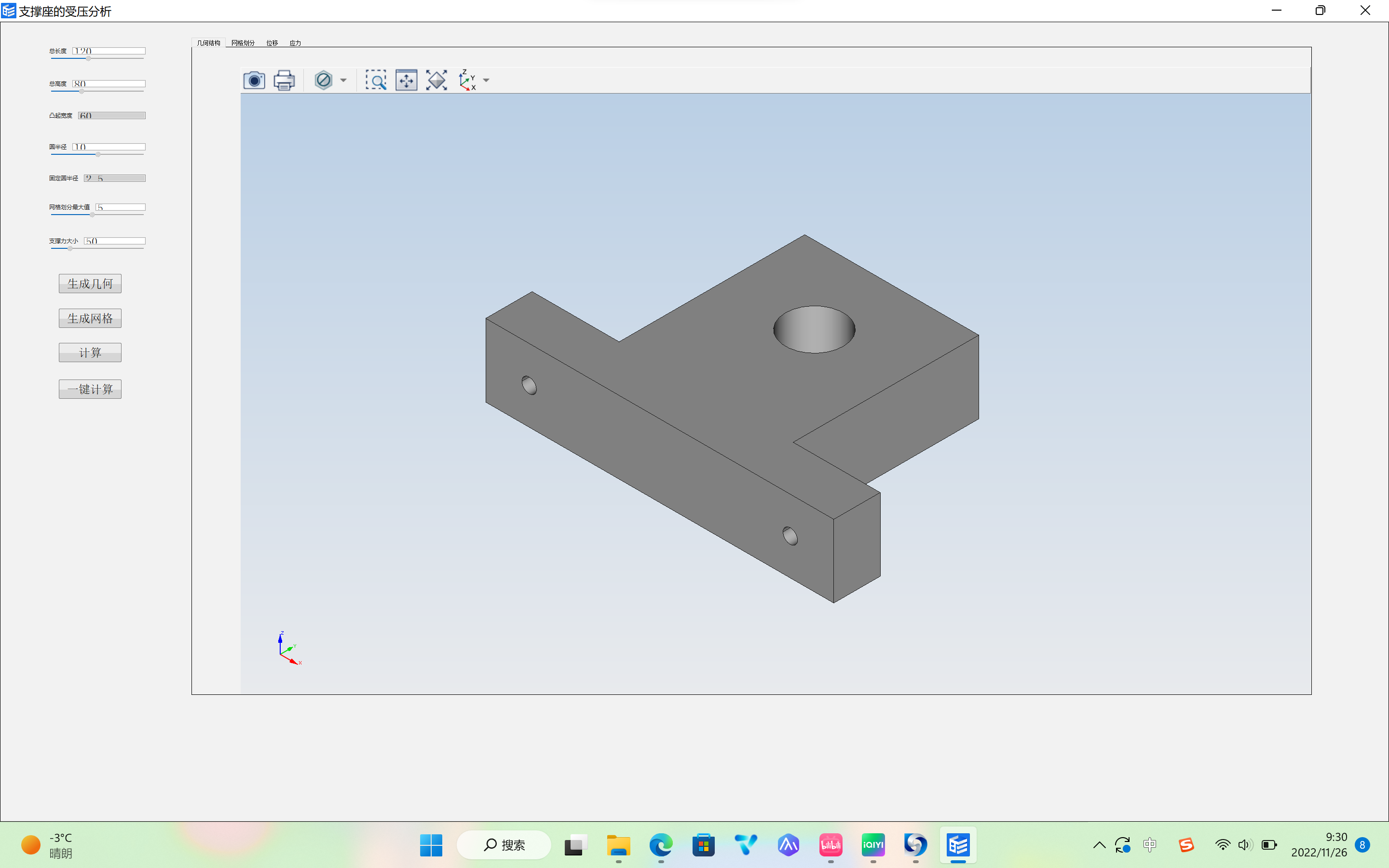Open Microsoft Store from the taskbar

pyautogui.click(x=703, y=845)
